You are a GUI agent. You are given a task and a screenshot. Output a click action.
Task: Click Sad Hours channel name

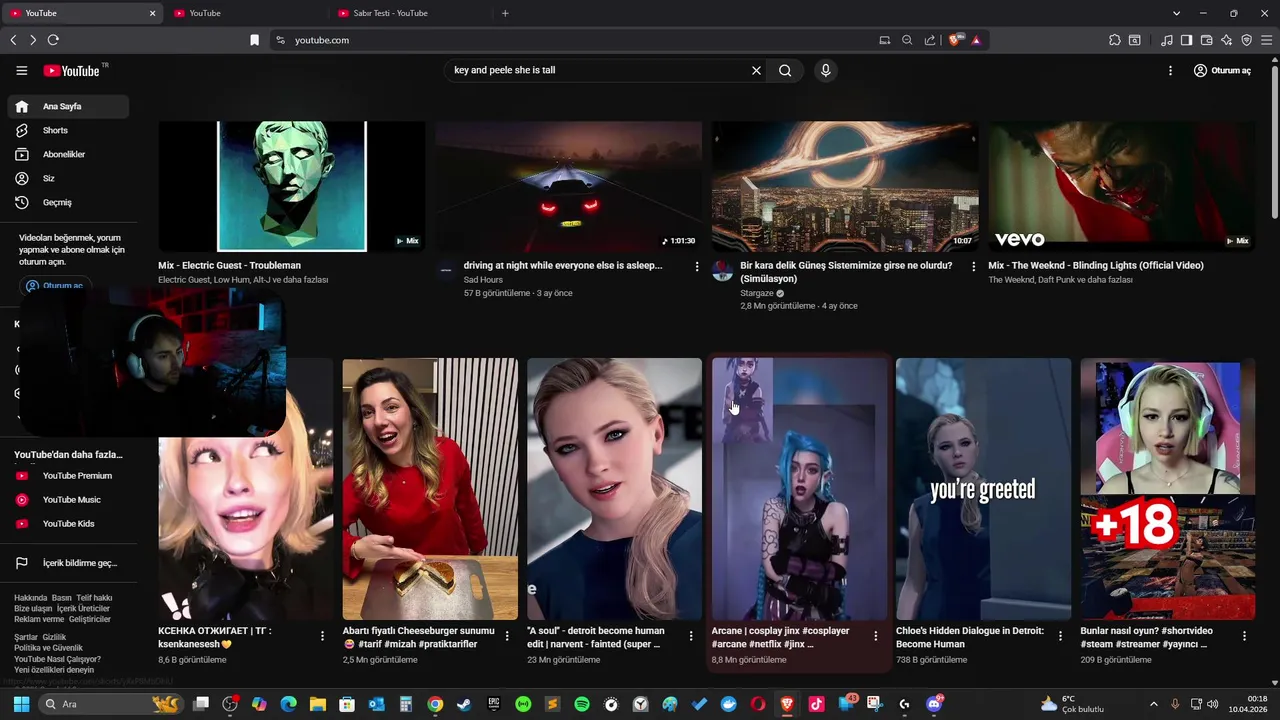(483, 280)
